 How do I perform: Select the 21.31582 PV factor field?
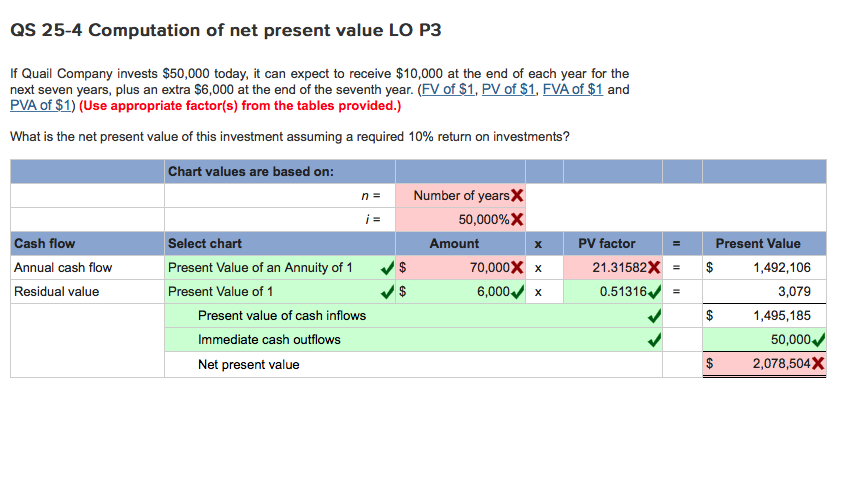coord(613,268)
